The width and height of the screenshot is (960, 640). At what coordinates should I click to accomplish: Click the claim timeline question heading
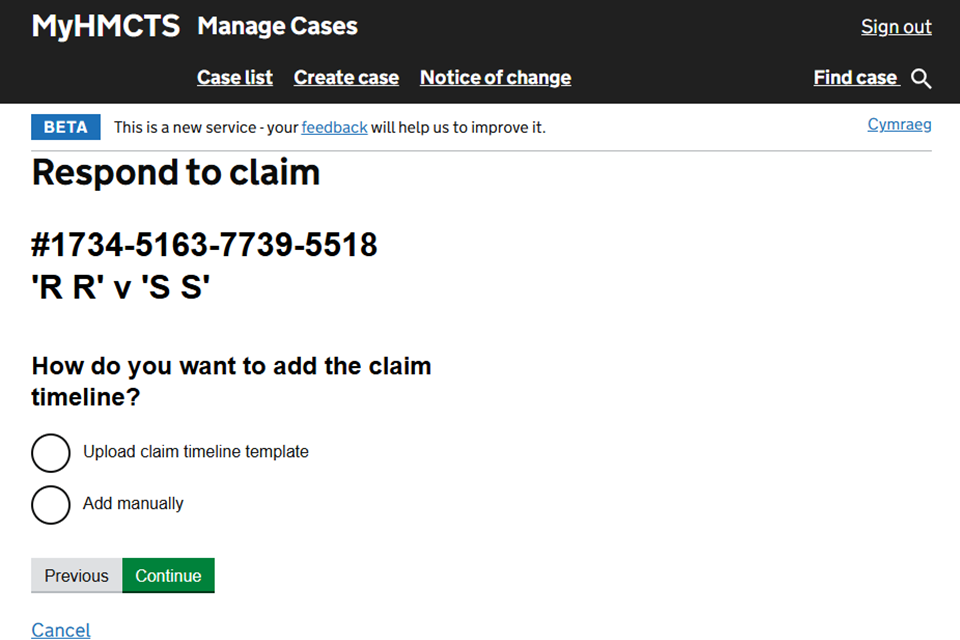231,381
